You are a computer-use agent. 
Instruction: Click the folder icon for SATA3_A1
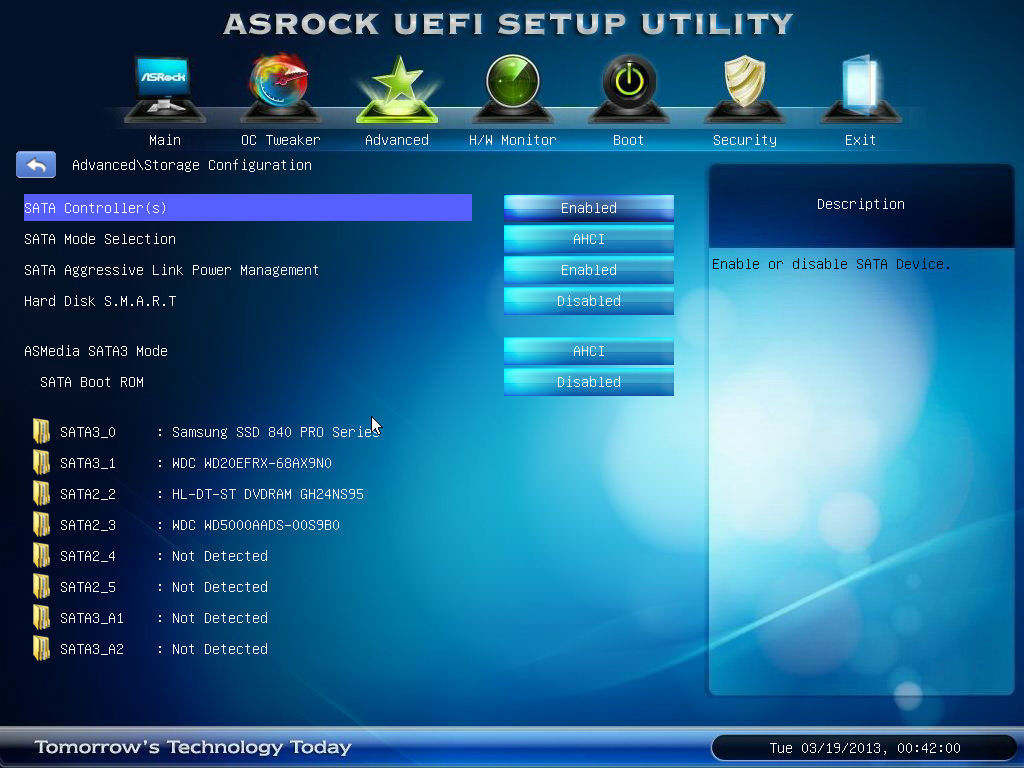pyautogui.click(x=41, y=618)
